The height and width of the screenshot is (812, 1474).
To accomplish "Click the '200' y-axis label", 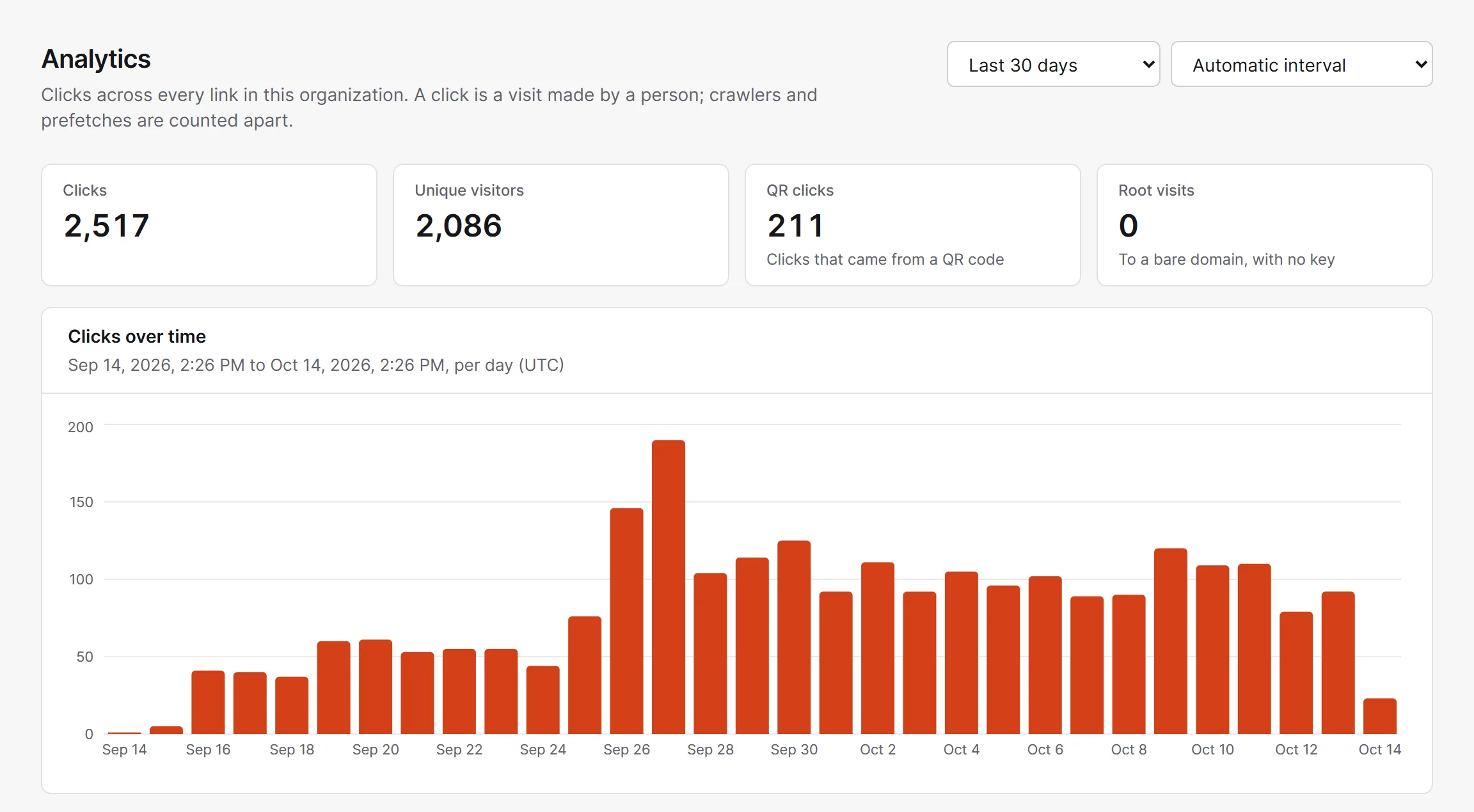I will tap(81, 427).
